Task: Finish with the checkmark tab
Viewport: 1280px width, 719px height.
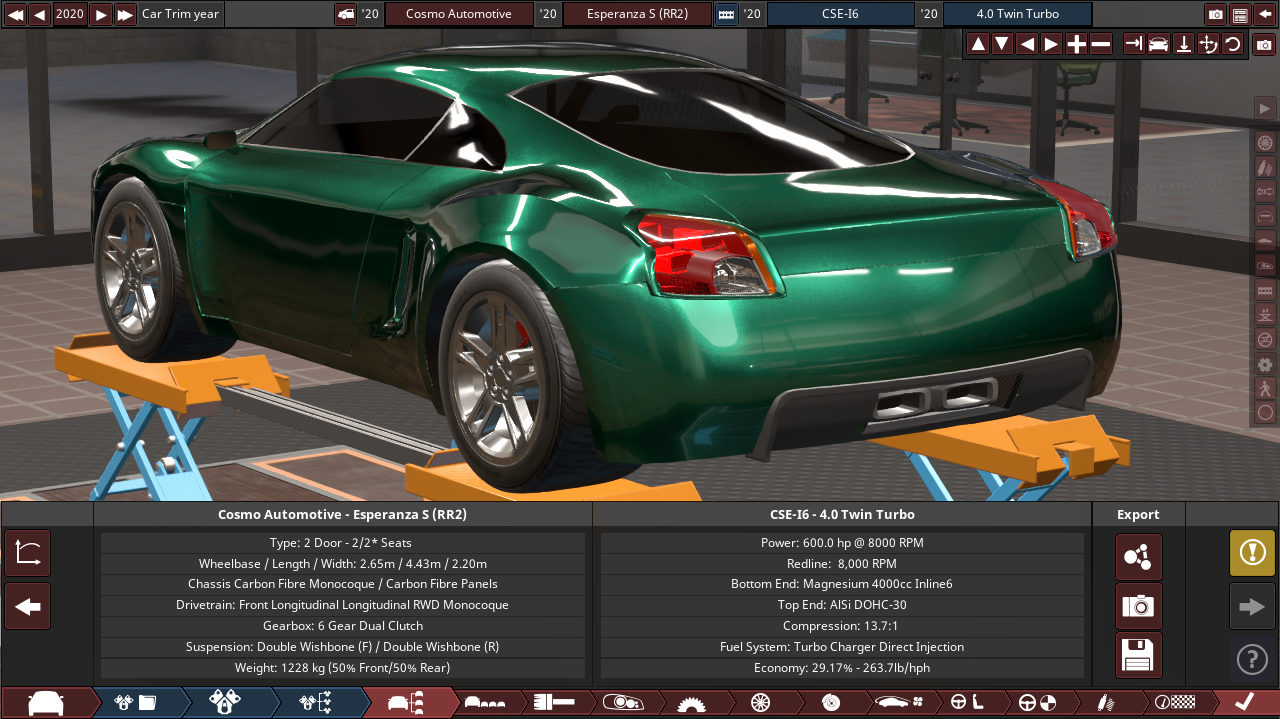Action: (1245, 703)
